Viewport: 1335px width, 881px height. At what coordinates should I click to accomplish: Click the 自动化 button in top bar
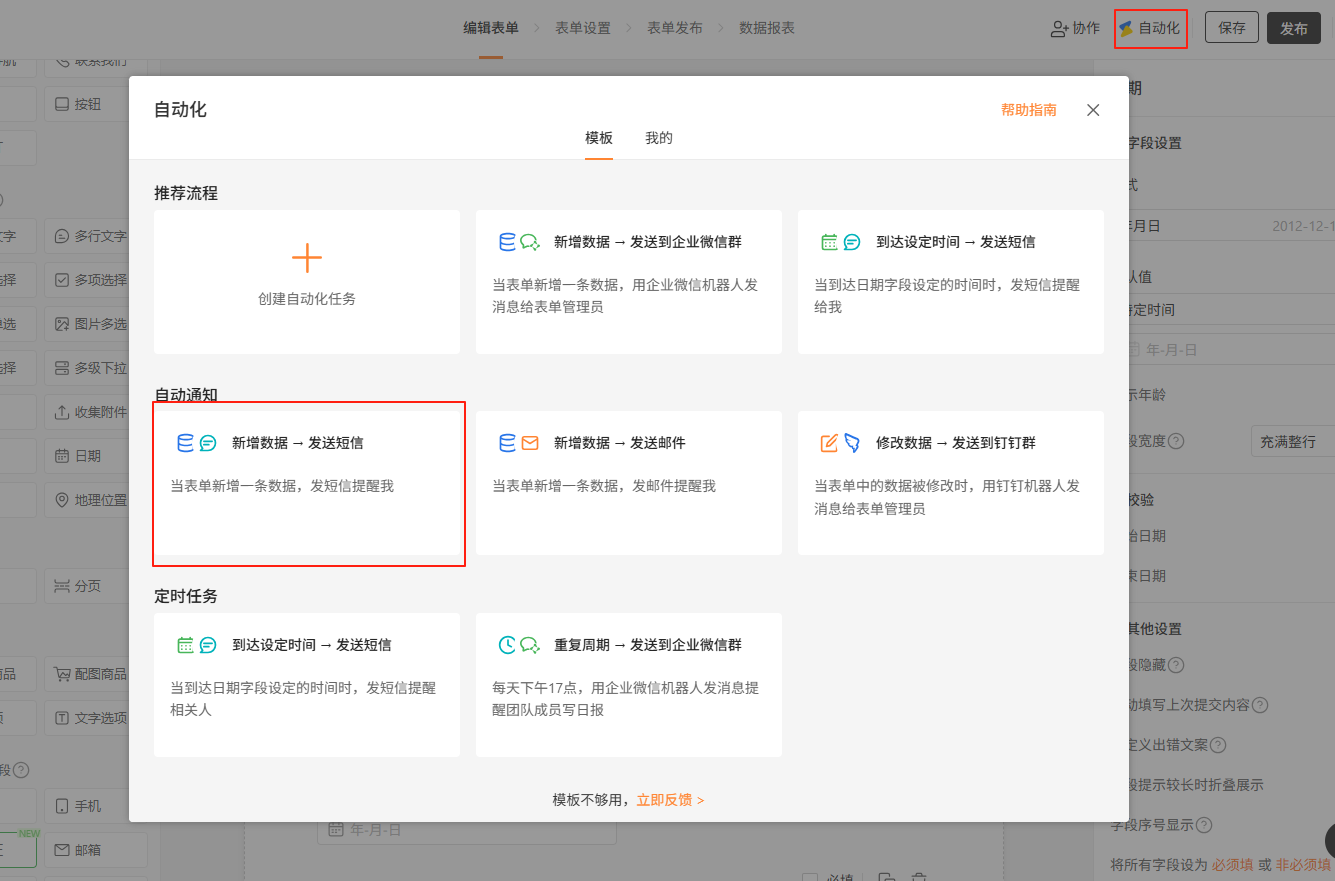coord(1150,29)
